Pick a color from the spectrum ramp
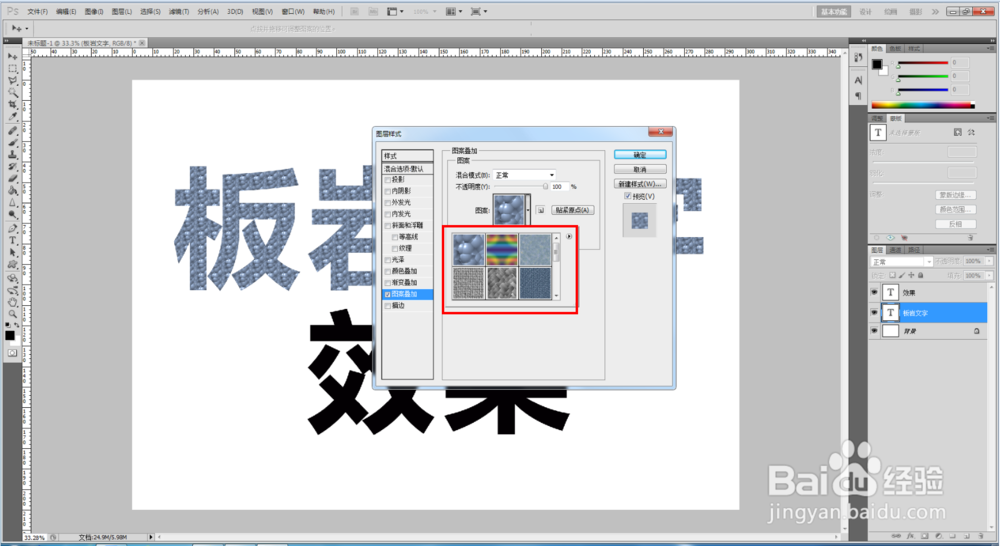The width and height of the screenshot is (1000, 546). 922,105
